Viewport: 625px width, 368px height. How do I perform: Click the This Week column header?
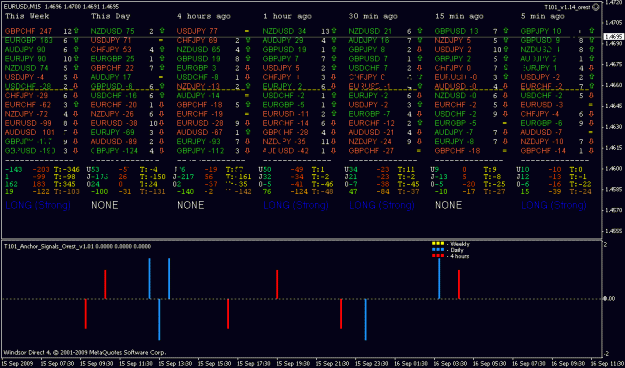(27, 16)
